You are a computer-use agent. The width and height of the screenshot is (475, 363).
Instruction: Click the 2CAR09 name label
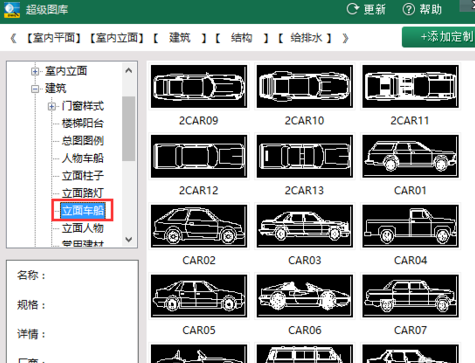(199, 120)
